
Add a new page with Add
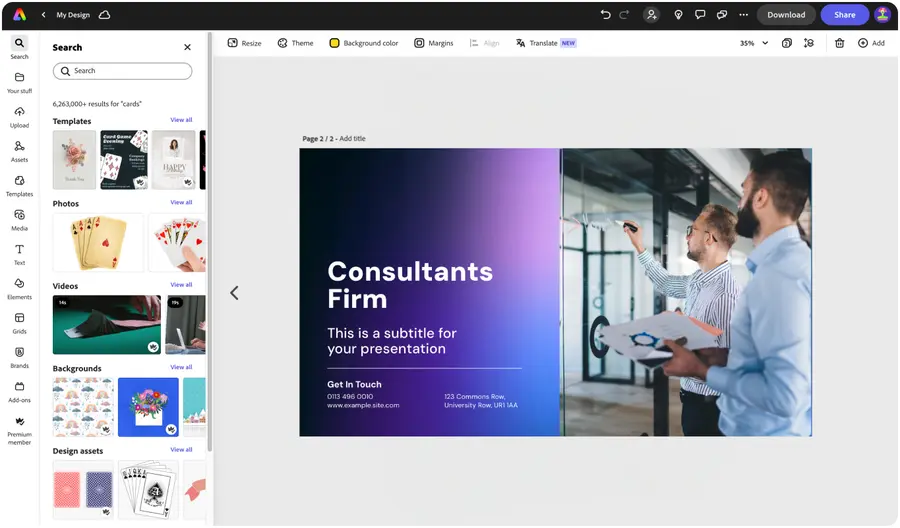click(x=871, y=43)
